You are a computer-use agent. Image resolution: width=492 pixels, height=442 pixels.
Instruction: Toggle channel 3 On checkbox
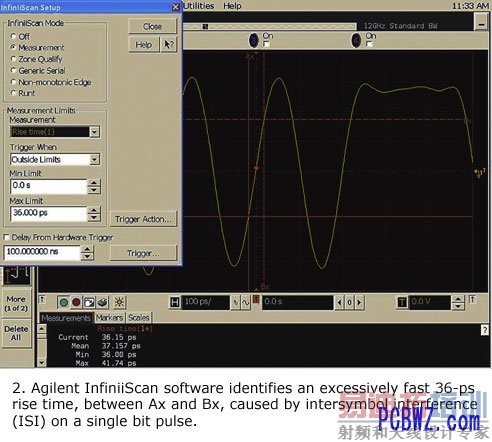coord(266,44)
